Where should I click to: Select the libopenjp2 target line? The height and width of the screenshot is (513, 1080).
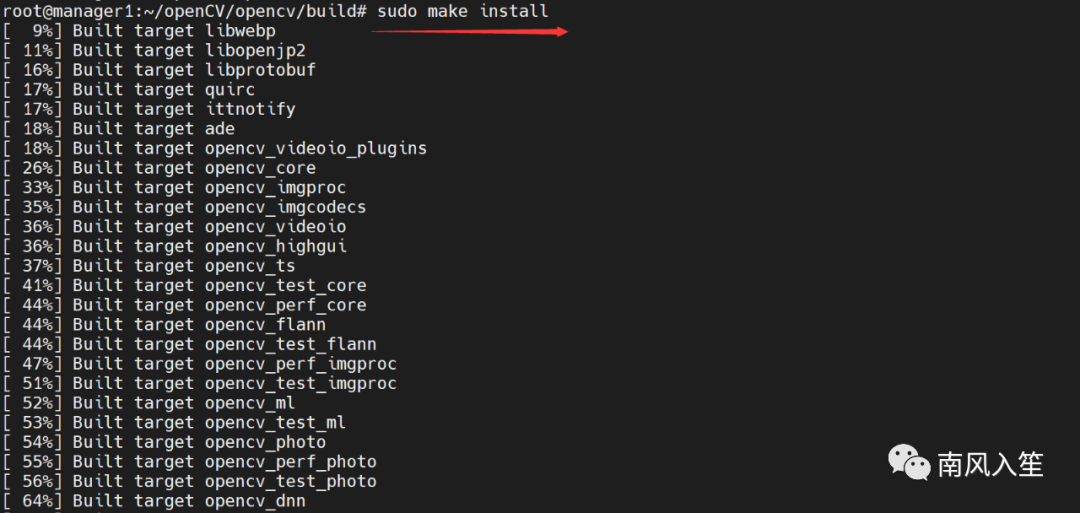click(150, 51)
